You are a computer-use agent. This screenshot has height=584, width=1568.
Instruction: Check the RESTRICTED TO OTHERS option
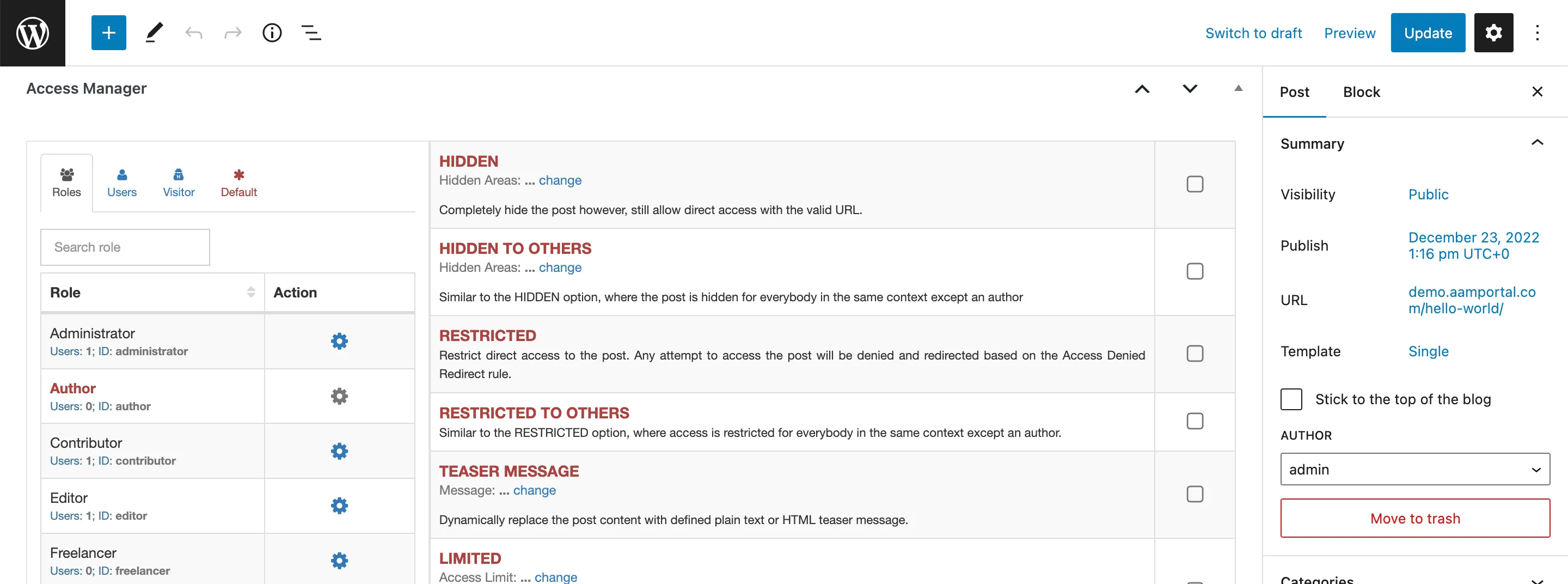tap(1195, 422)
